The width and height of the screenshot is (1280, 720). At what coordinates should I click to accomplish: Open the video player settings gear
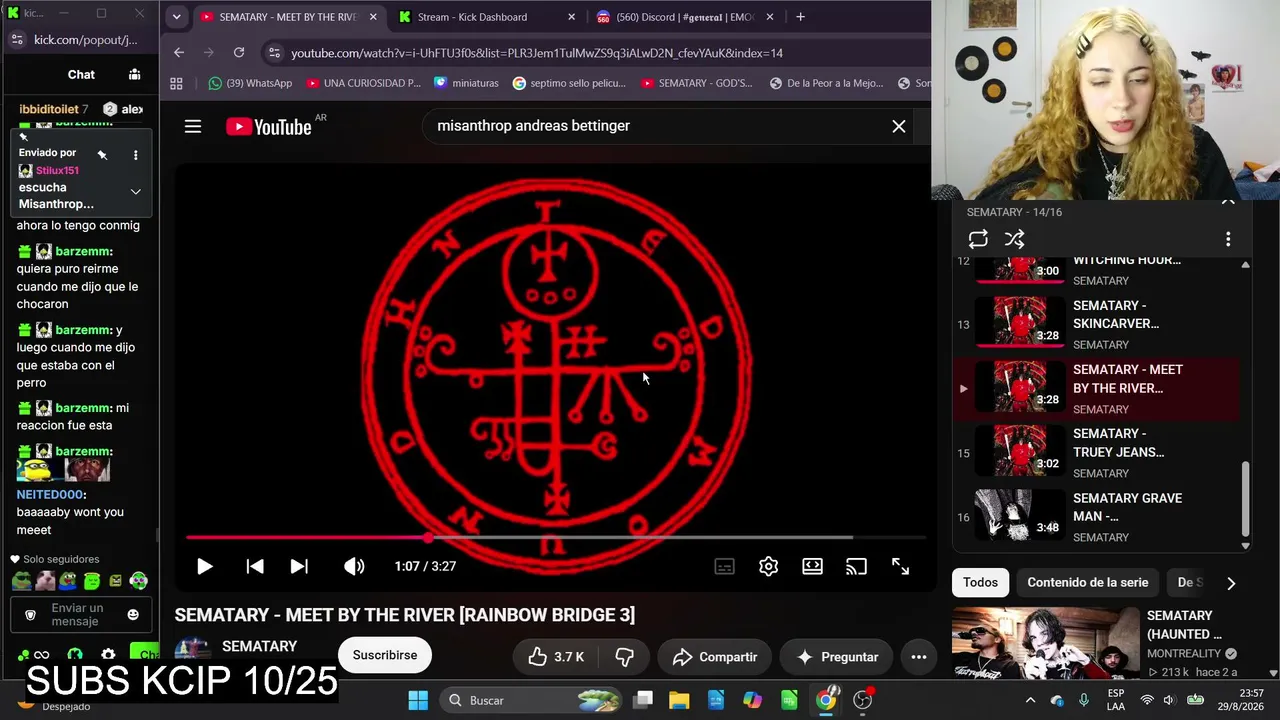pos(768,566)
